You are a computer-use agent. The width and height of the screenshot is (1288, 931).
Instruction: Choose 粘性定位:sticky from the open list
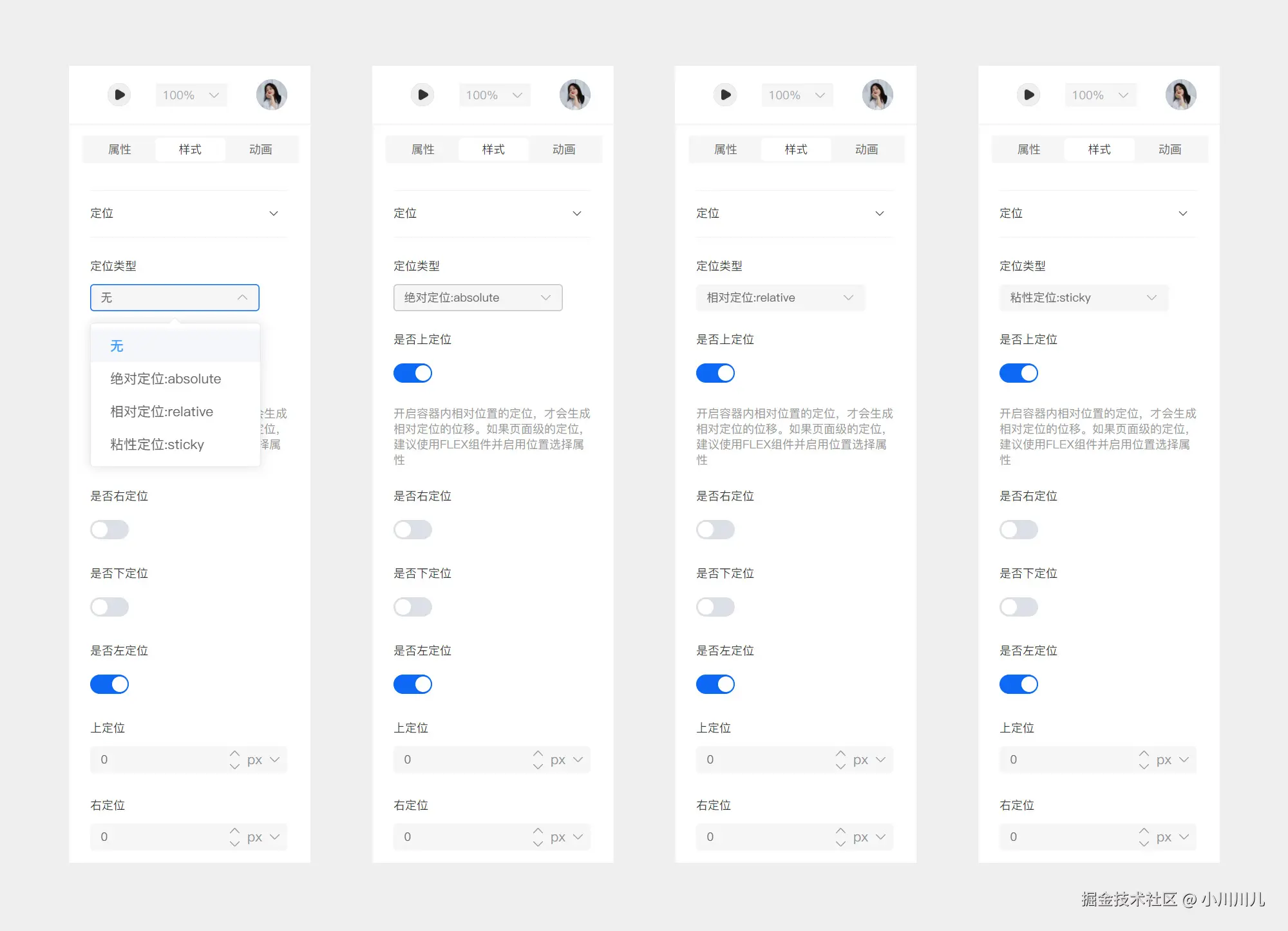coord(157,445)
